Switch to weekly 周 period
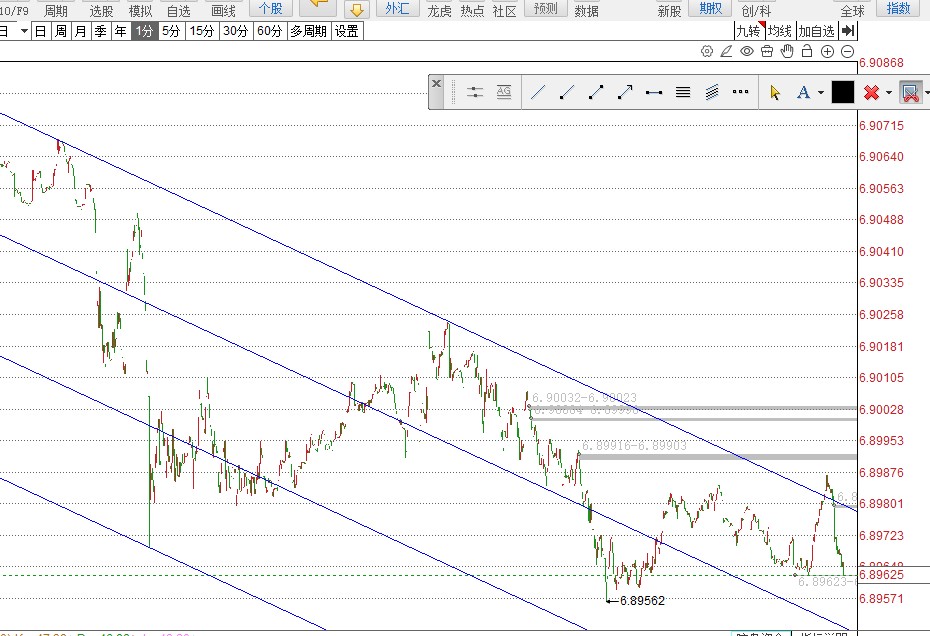The width and height of the screenshot is (930, 636). pos(60,31)
